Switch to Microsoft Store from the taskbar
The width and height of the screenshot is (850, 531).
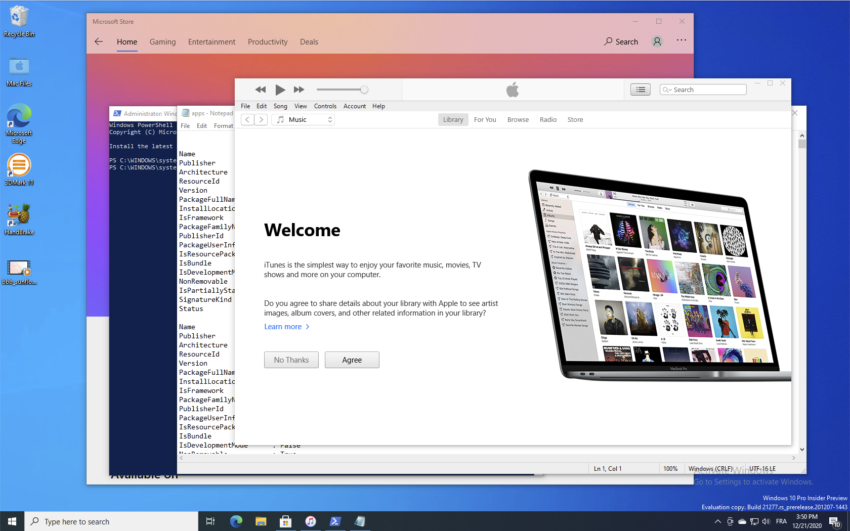tap(286, 521)
